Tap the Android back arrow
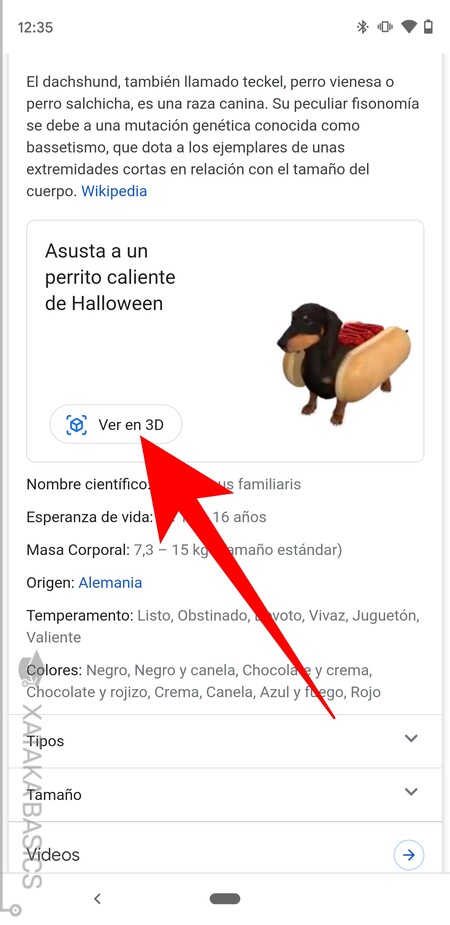This screenshot has height=925, width=450. (x=97, y=898)
